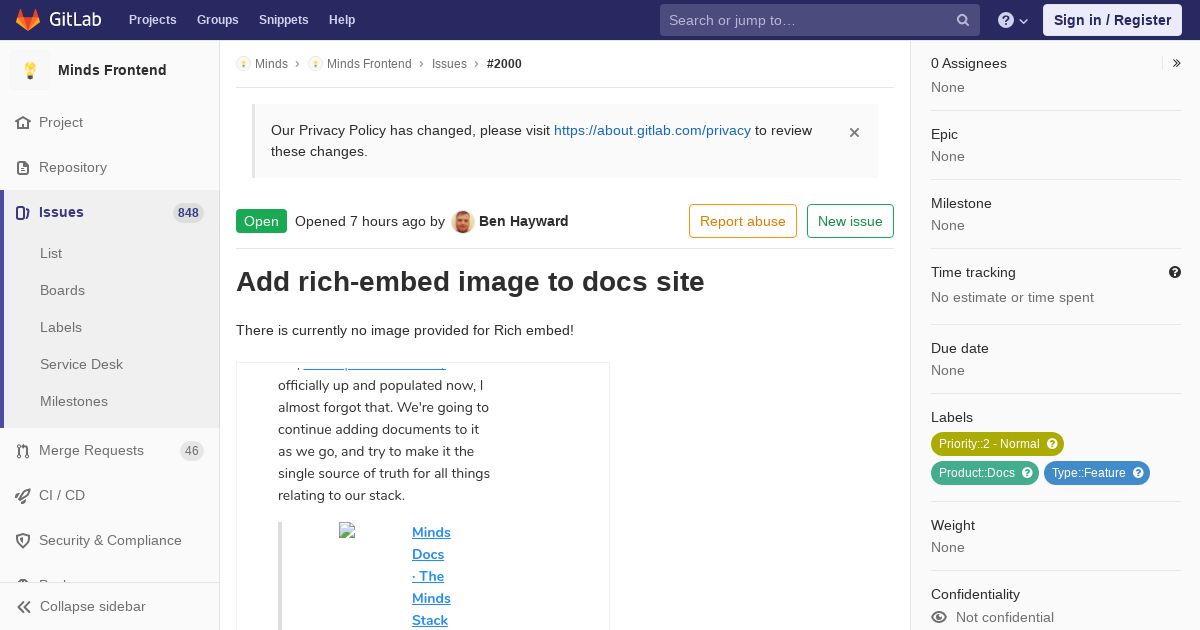Click the Not confidential eye icon
Image resolution: width=1200 pixels, height=630 pixels.
939,617
